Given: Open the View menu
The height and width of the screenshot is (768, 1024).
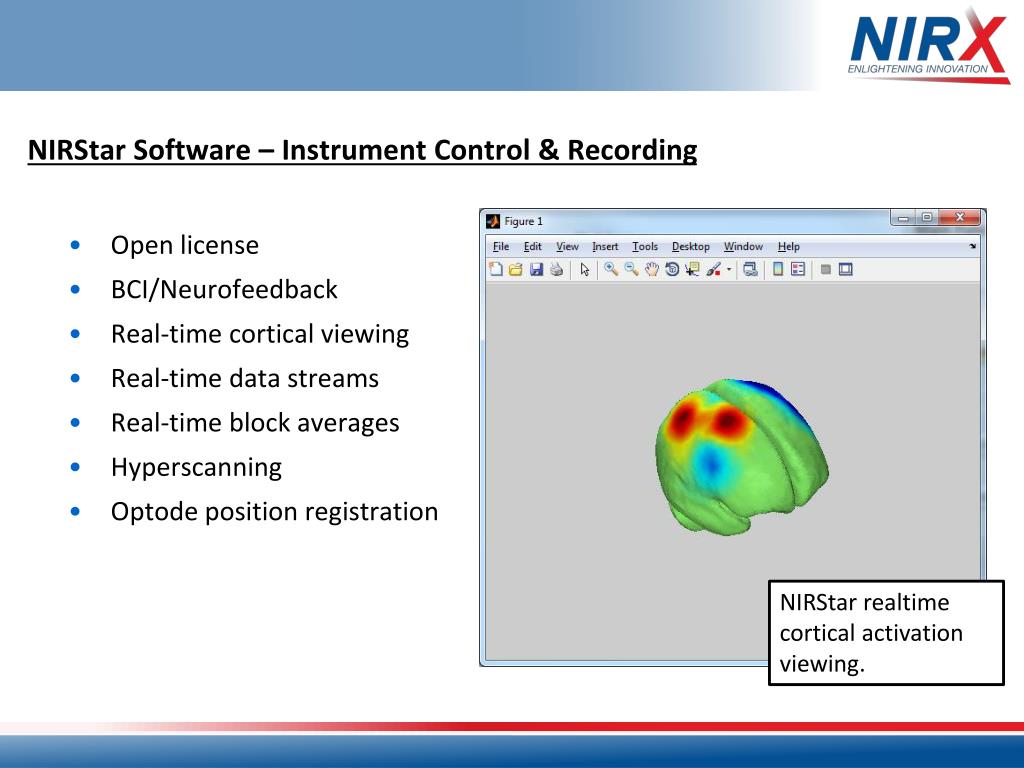Looking at the screenshot, I should pos(567,246).
